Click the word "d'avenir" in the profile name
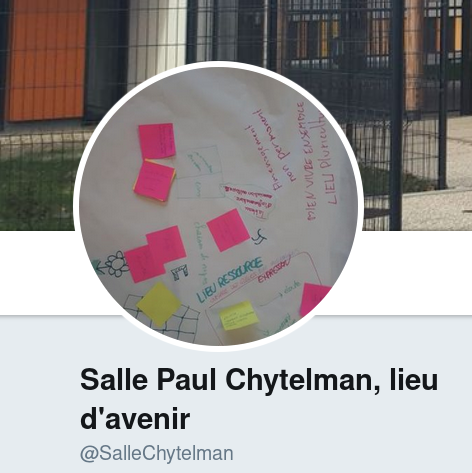 point(135,419)
